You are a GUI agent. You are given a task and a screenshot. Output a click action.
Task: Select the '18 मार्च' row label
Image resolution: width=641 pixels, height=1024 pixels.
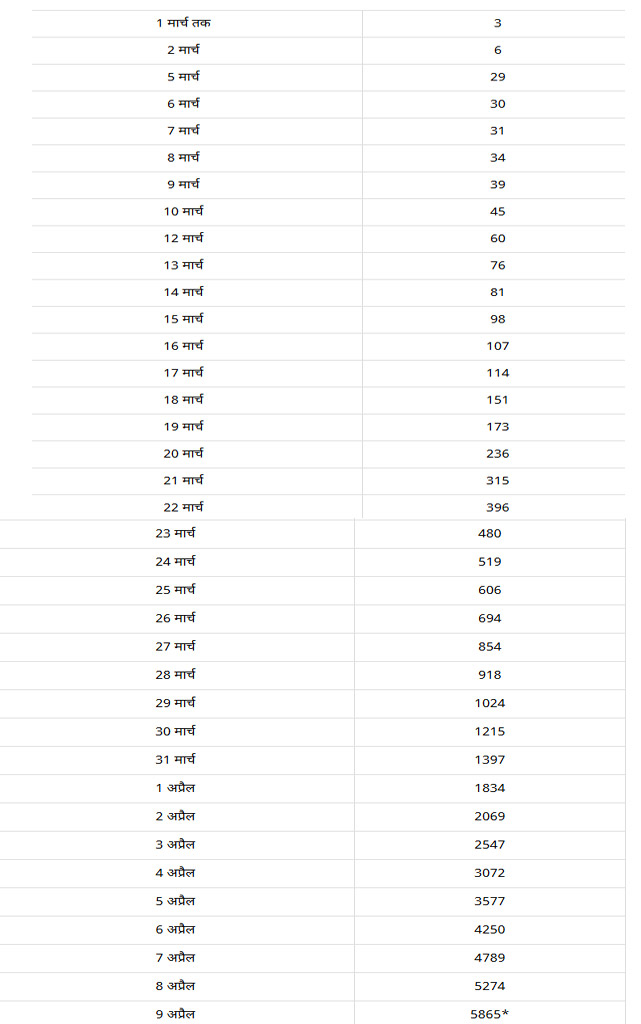pyautogui.click(x=183, y=399)
